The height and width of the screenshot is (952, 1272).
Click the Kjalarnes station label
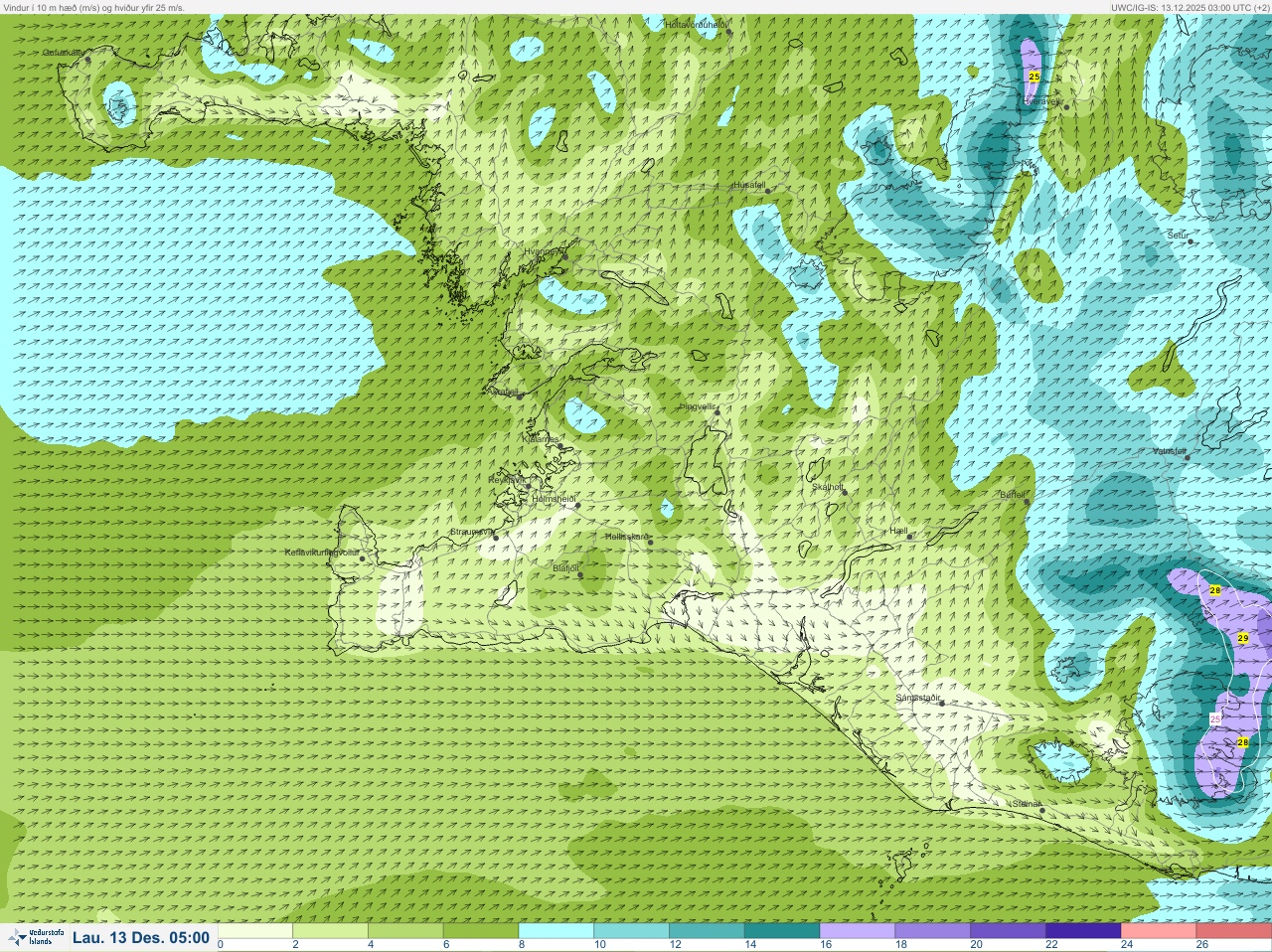point(541,438)
